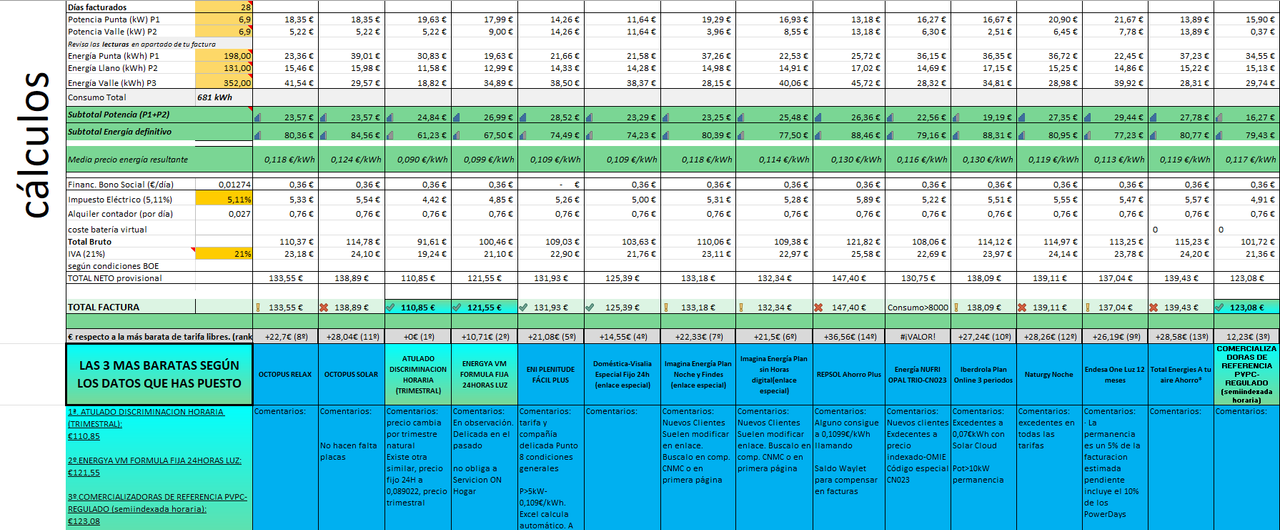
Task: Select the average price 0,130 €/kWh under REPSOL
Action: tap(848, 159)
